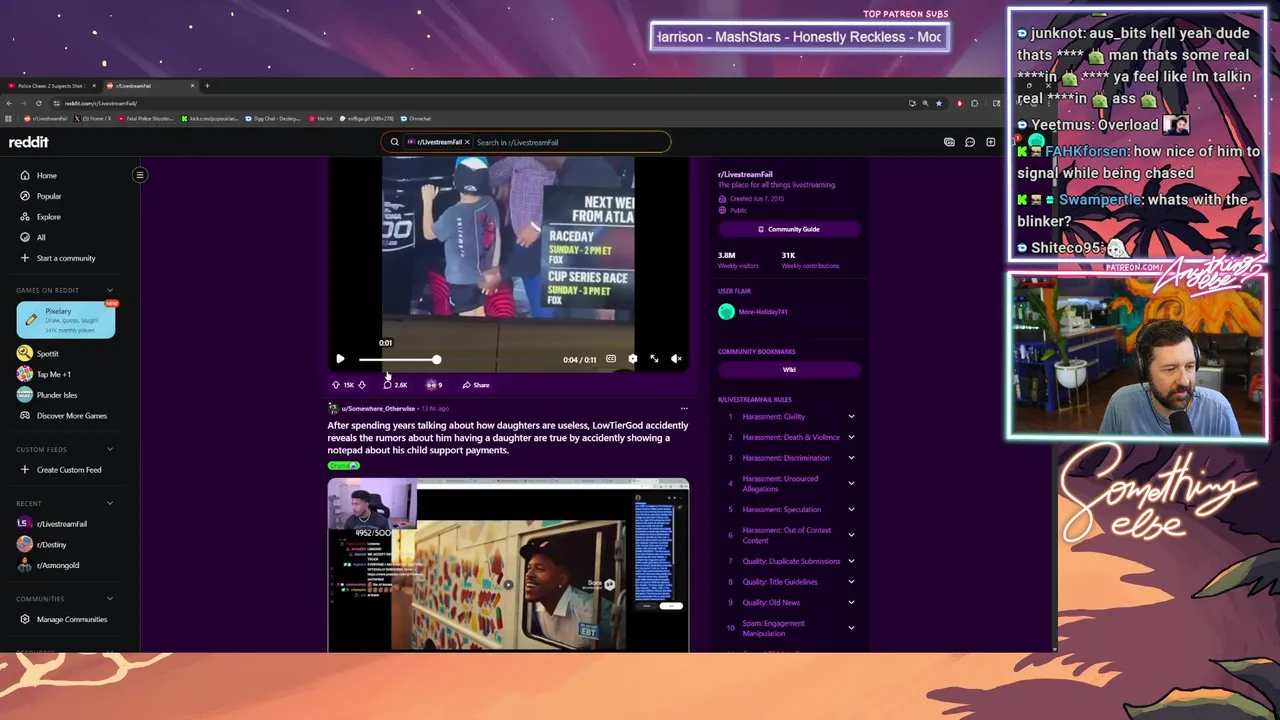Open video settings gear
Viewport: 1280px width, 720px height.
click(x=632, y=359)
